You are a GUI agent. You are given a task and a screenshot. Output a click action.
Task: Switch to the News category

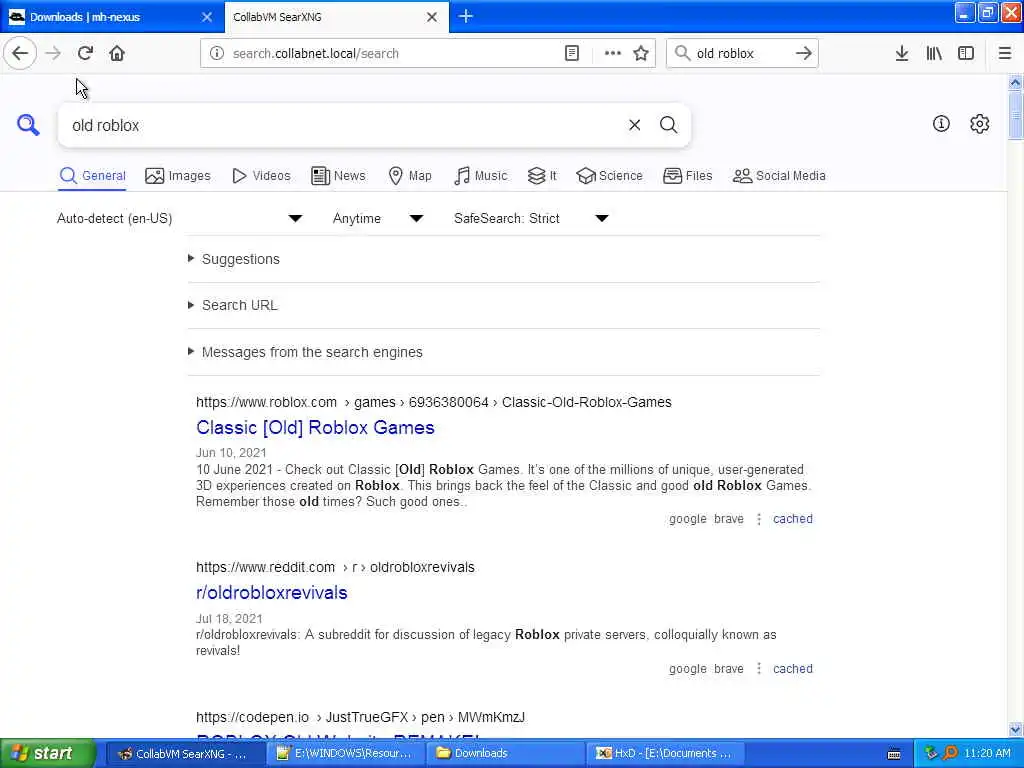338,176
